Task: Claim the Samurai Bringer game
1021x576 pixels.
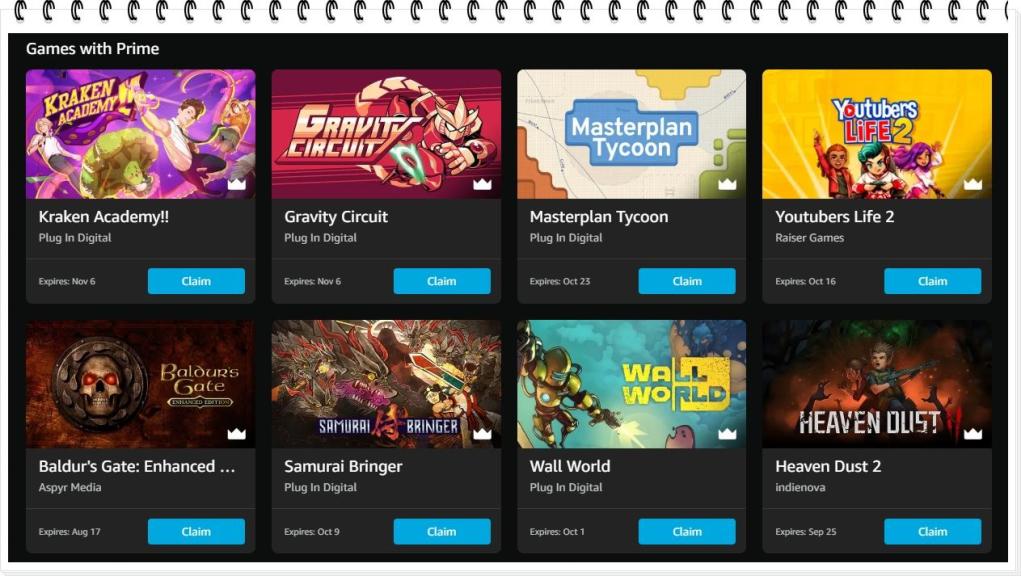Action: (x=441, y=532)
